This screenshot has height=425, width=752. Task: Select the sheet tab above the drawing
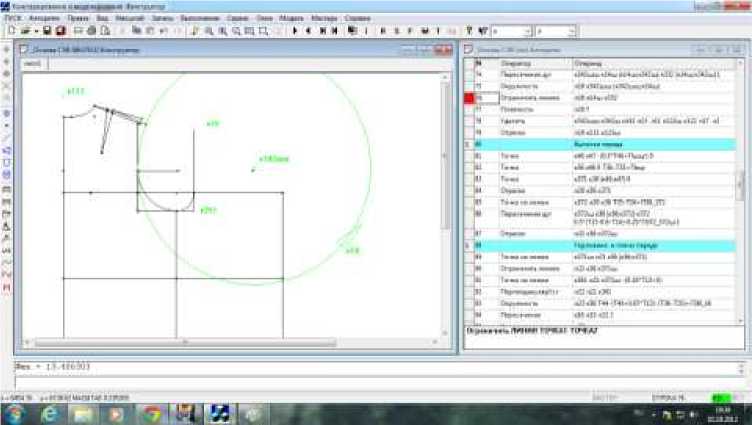point(33,64)
